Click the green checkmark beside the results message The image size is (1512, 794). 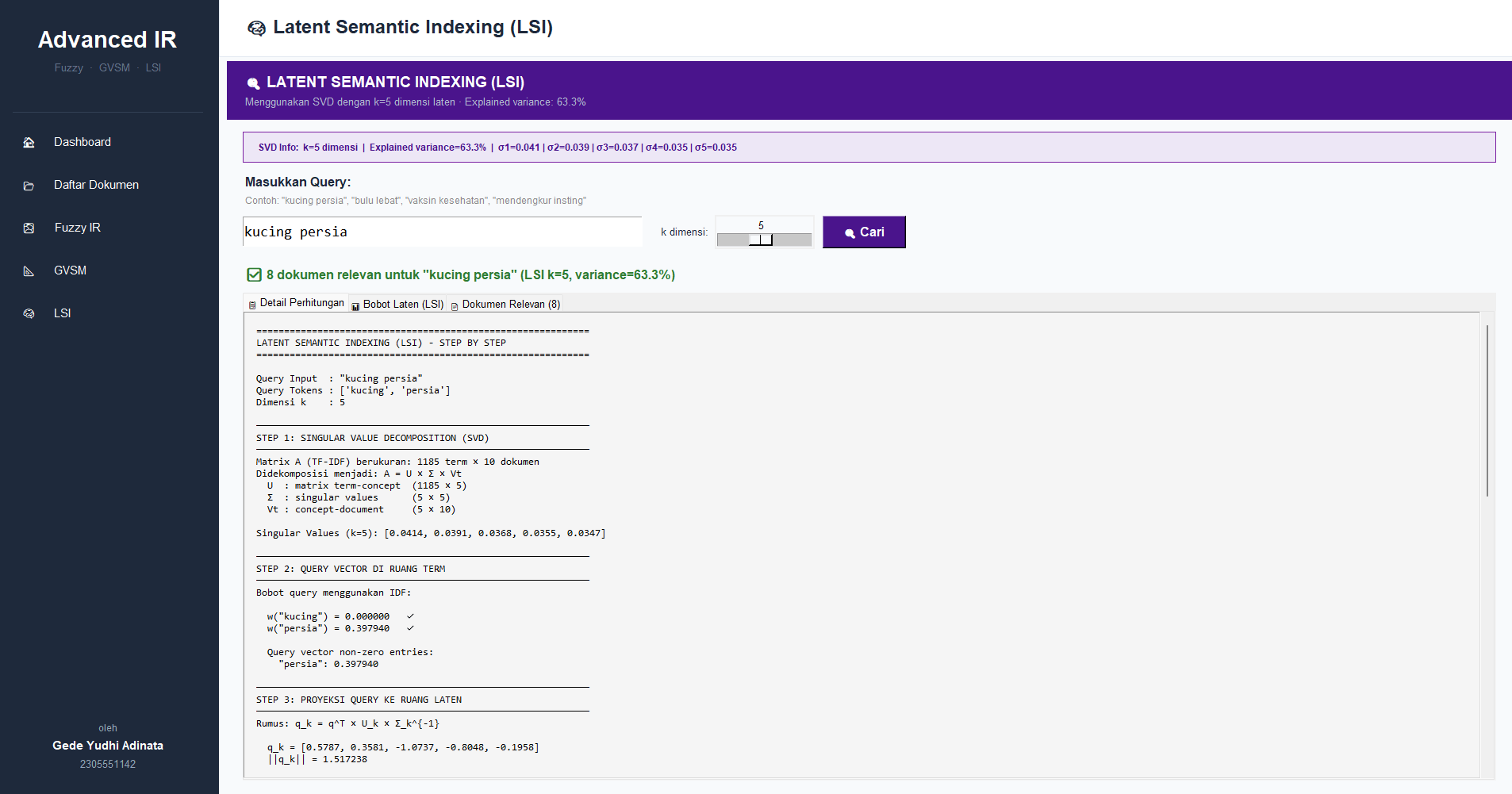(x=253, y=274)
